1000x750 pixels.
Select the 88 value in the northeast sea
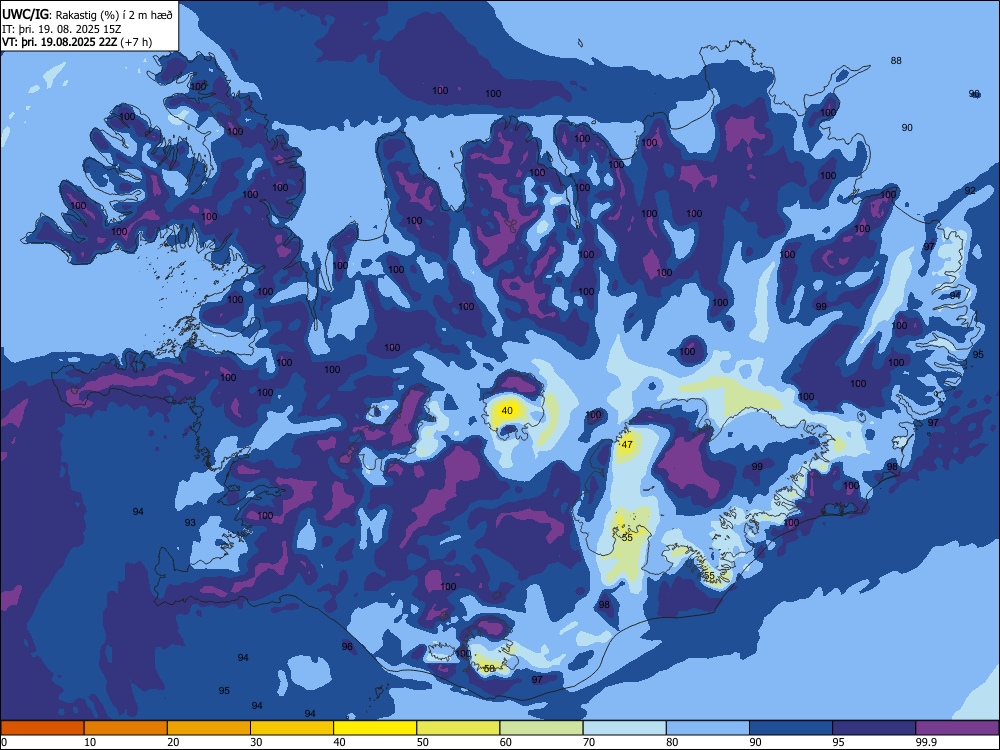point(896,61)
